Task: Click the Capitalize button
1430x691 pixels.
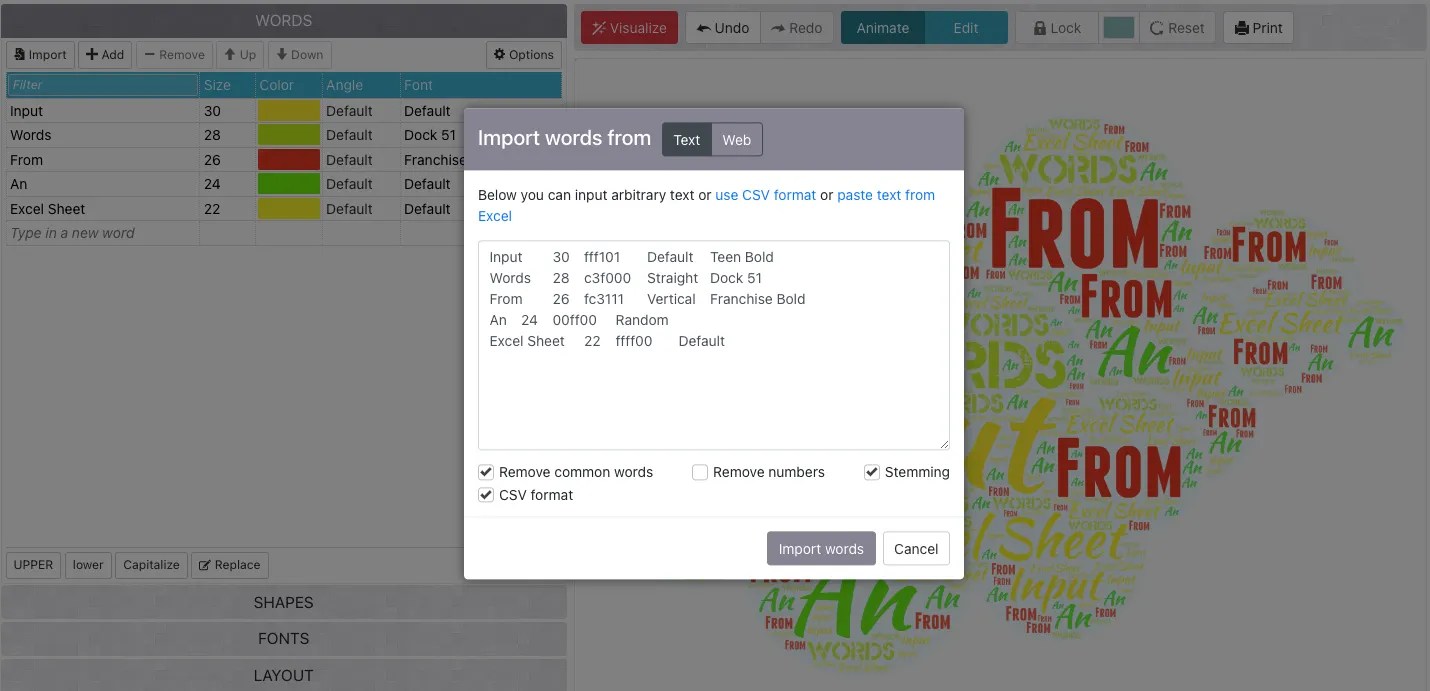Action: [151, 565]
